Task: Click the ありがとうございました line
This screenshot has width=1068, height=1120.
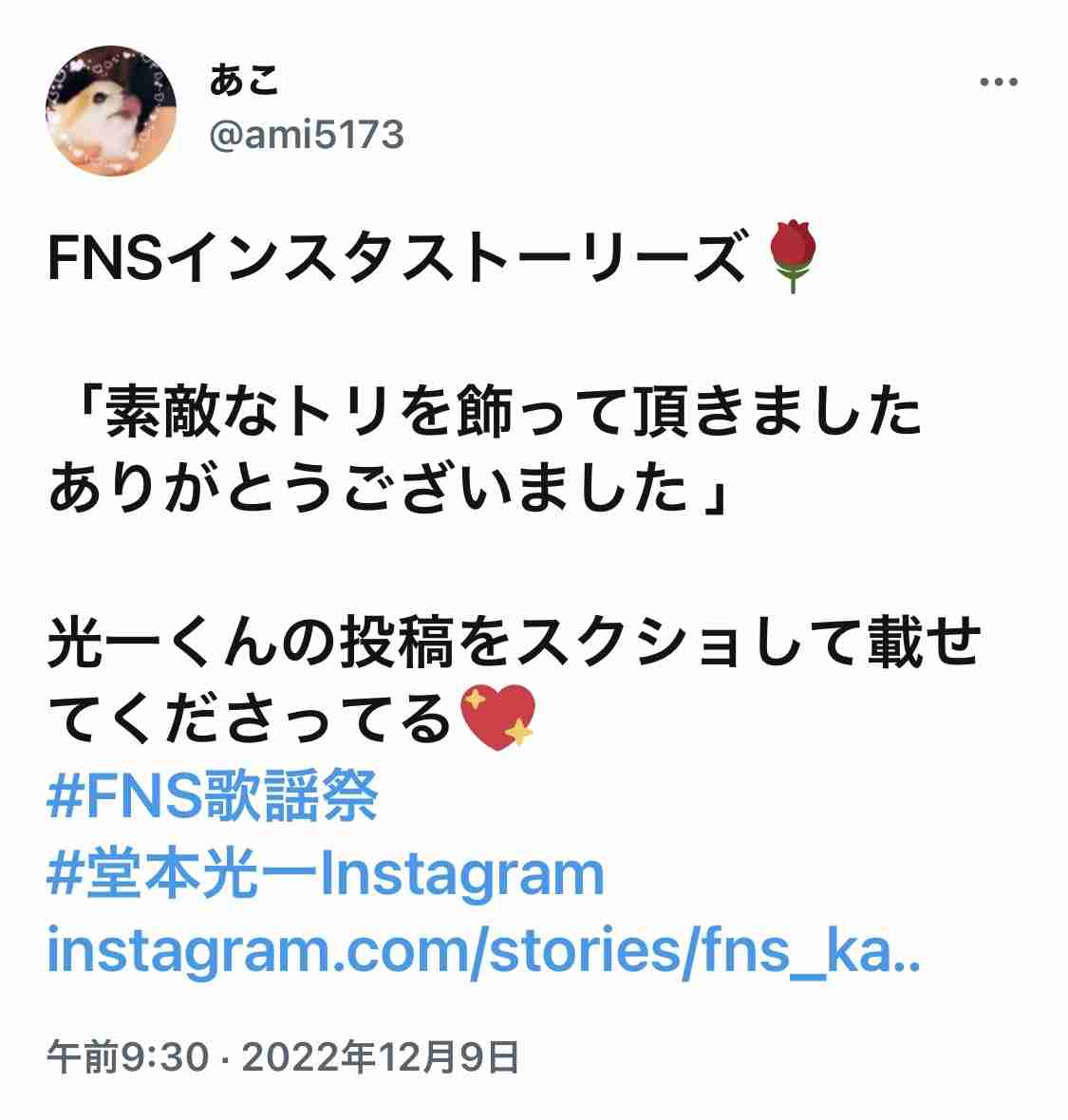Action: pyautogui.click(x=368, y=487)
